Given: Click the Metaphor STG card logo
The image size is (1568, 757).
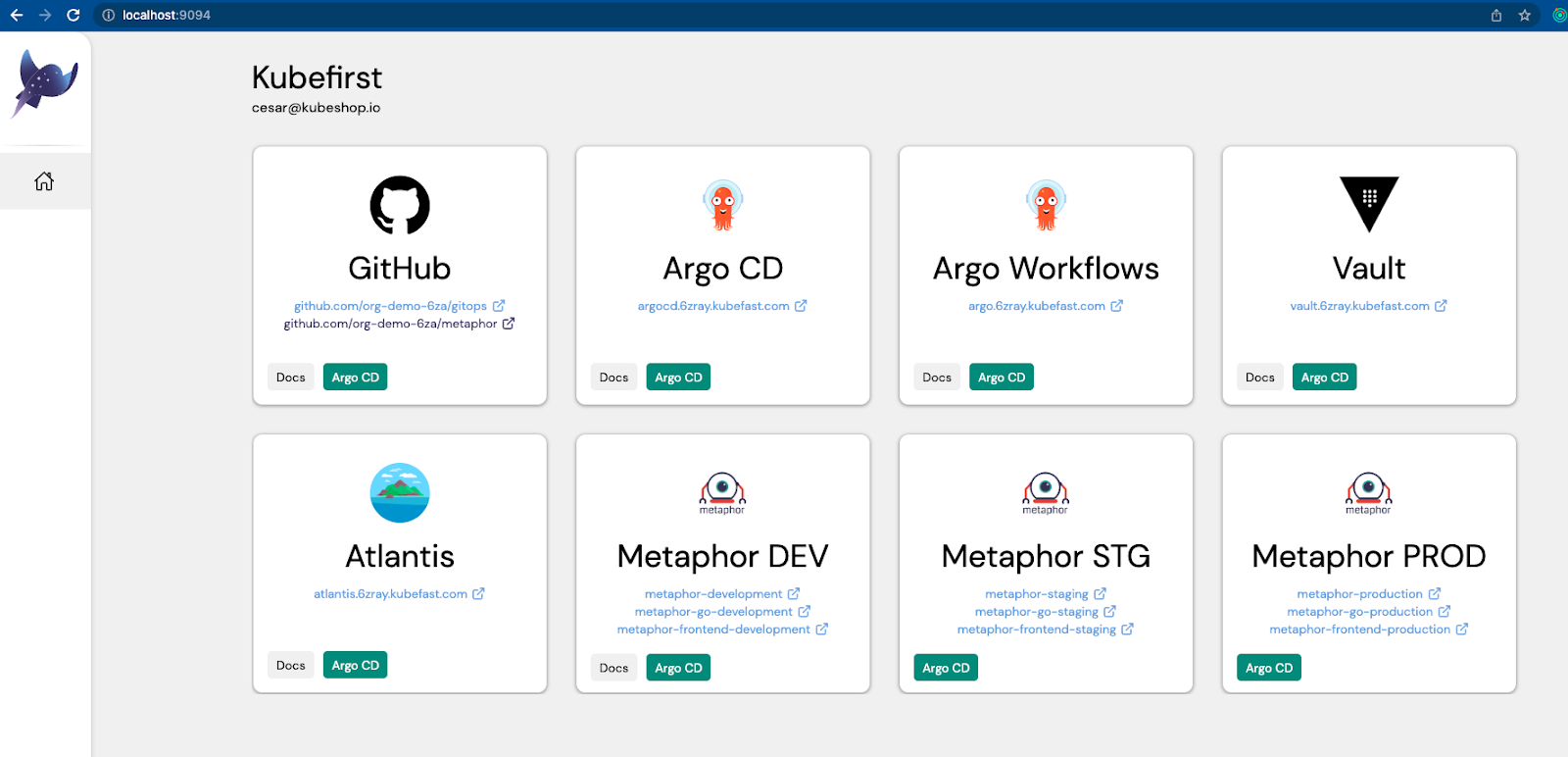Looking at the screenshot, I should (x=1046, y=493).
